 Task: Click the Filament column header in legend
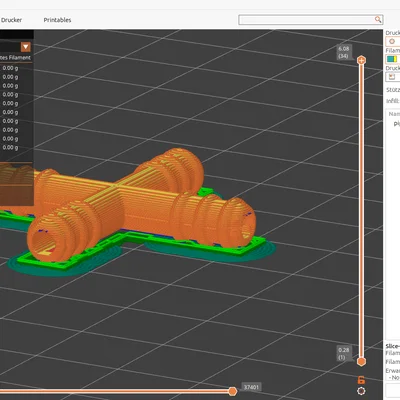(15, 58)
